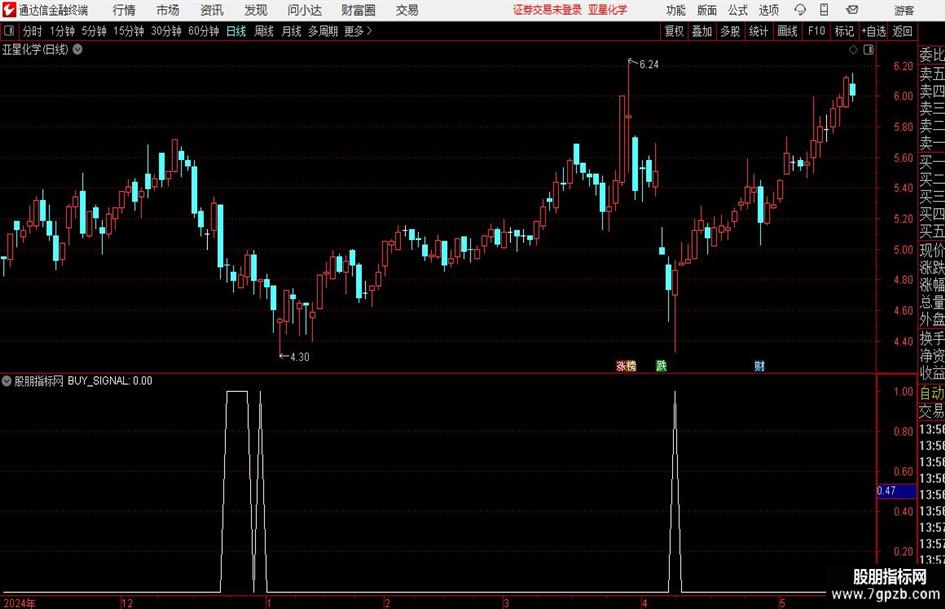Click the mobile phone icon
The height and width of the screenshot is (609, 945).
(x=824, y=10)
